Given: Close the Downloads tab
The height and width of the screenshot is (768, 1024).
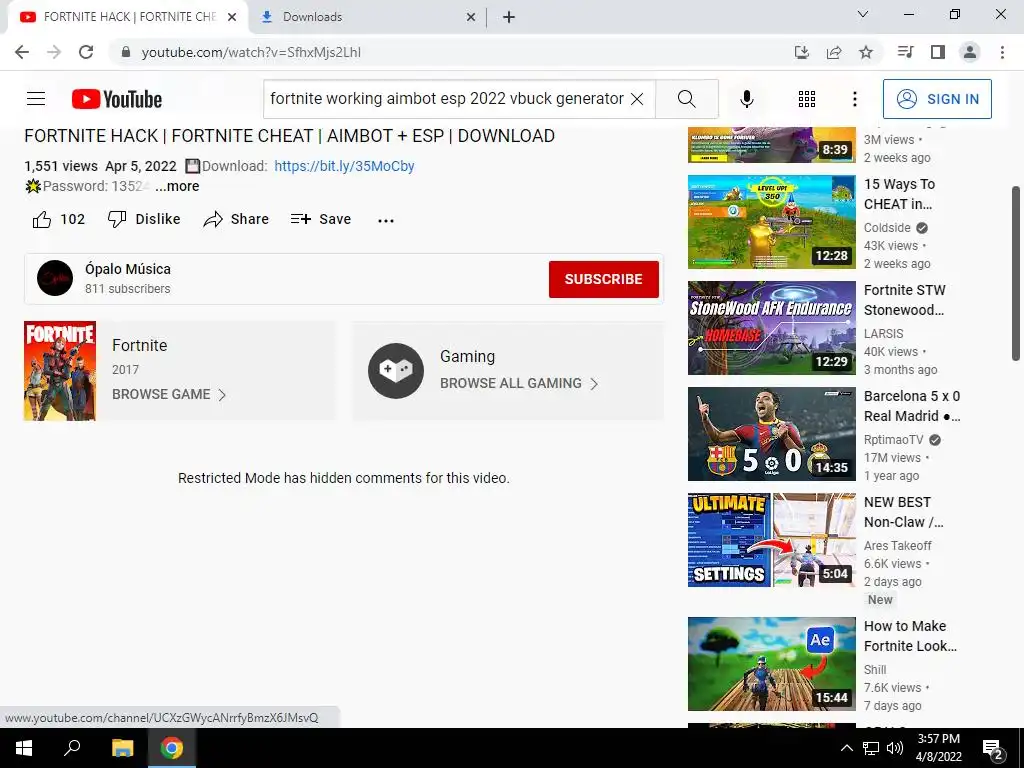Looking at the screenshot, I should [471, 18].
